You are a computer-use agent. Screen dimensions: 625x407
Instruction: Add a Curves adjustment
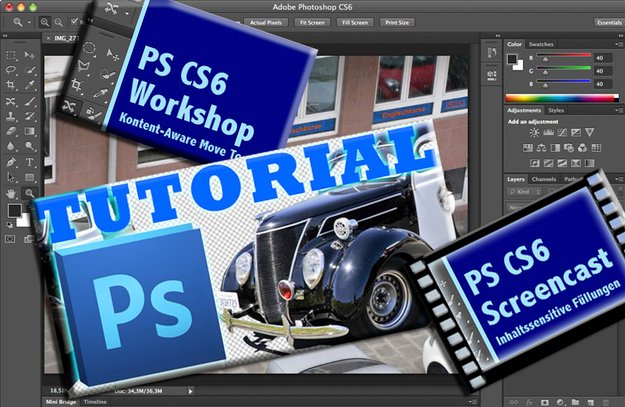(562, 132)
